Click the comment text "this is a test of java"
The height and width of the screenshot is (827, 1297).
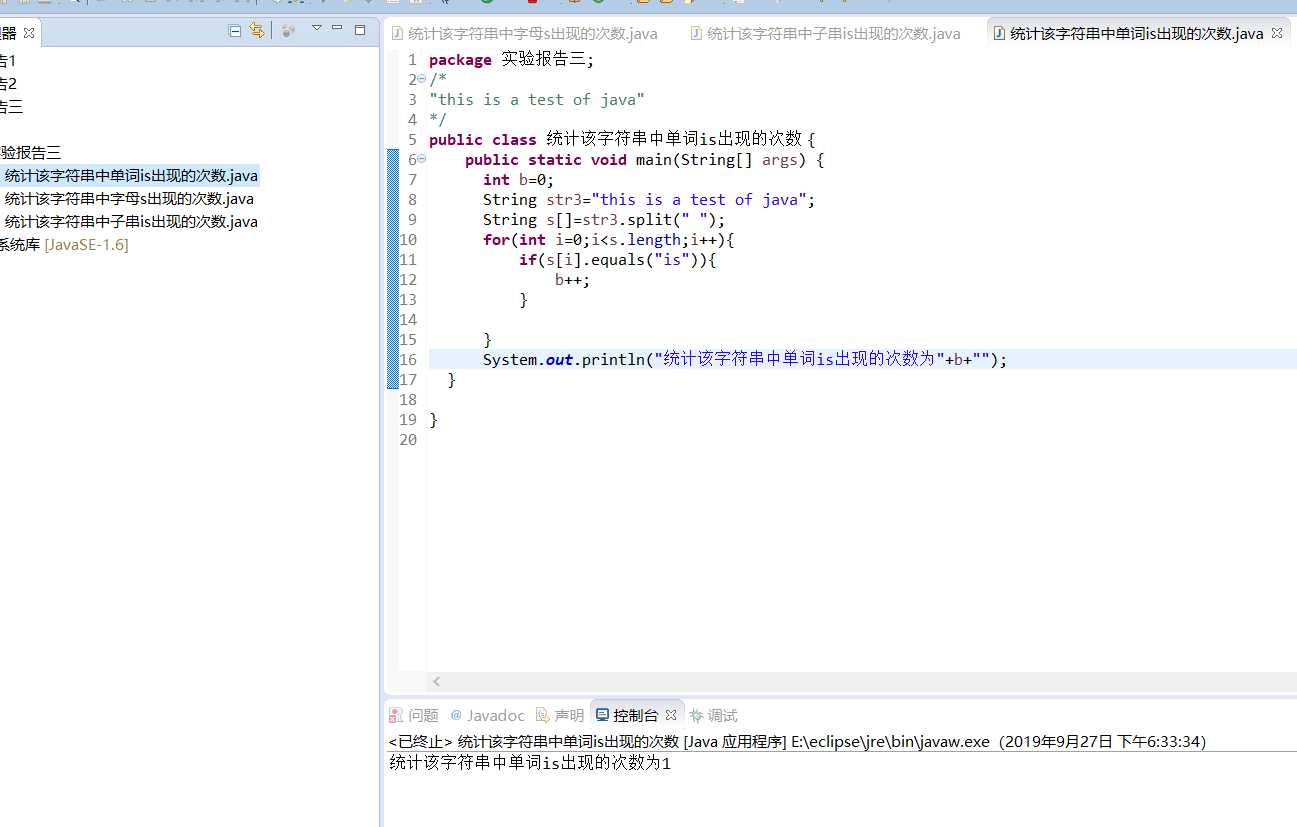pos(537,100)
